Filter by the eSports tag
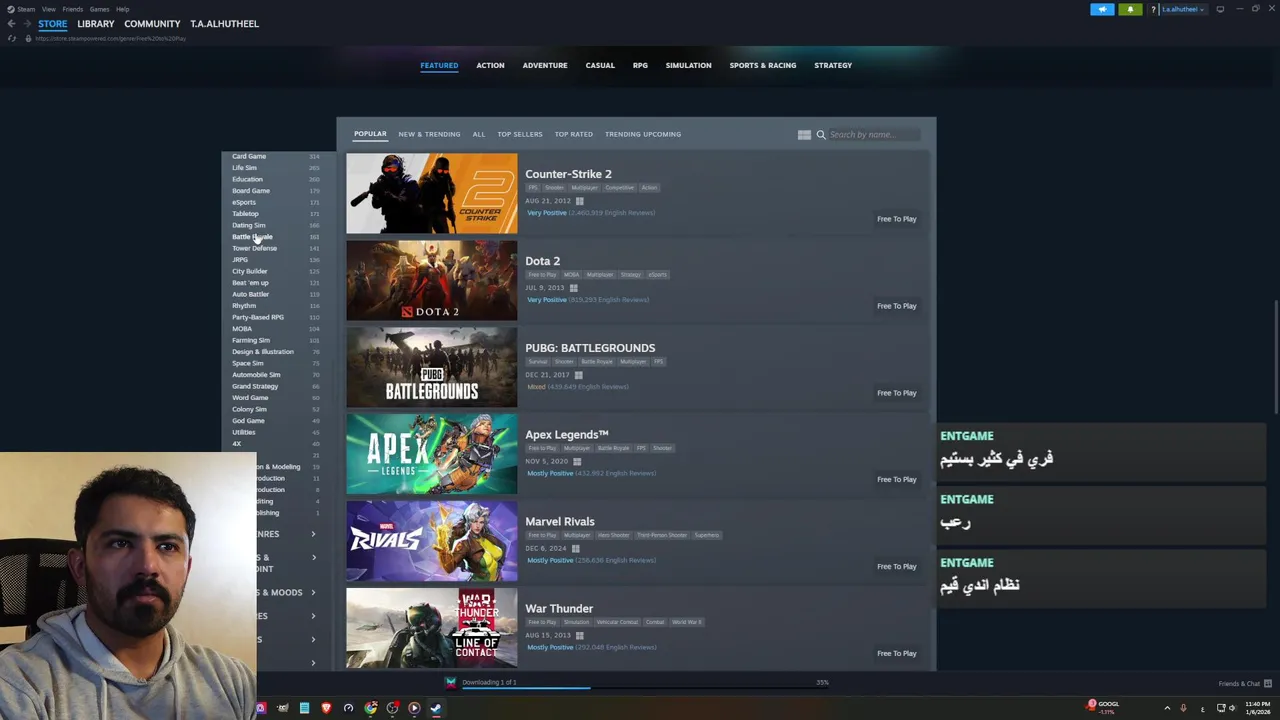Screen dimensions: 1280x720 click(x=244, y=202)
